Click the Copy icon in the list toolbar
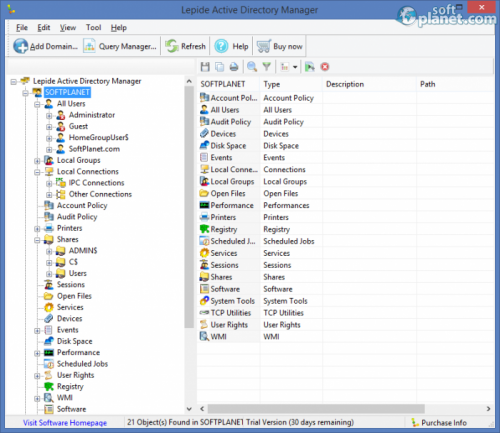 (219, 67)
